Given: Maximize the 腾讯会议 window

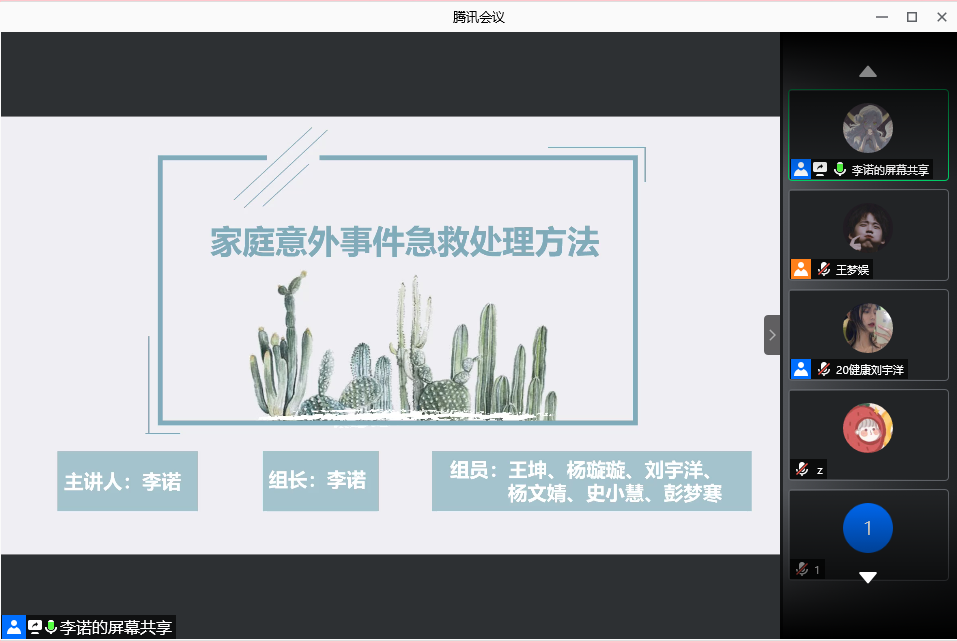Looking at the screenshot, I should tap(911, 16).
